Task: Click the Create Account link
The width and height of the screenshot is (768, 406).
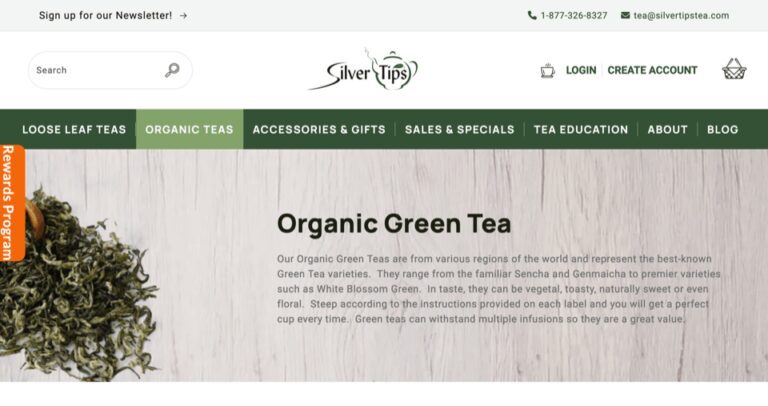Action: [x=652, y=70]
